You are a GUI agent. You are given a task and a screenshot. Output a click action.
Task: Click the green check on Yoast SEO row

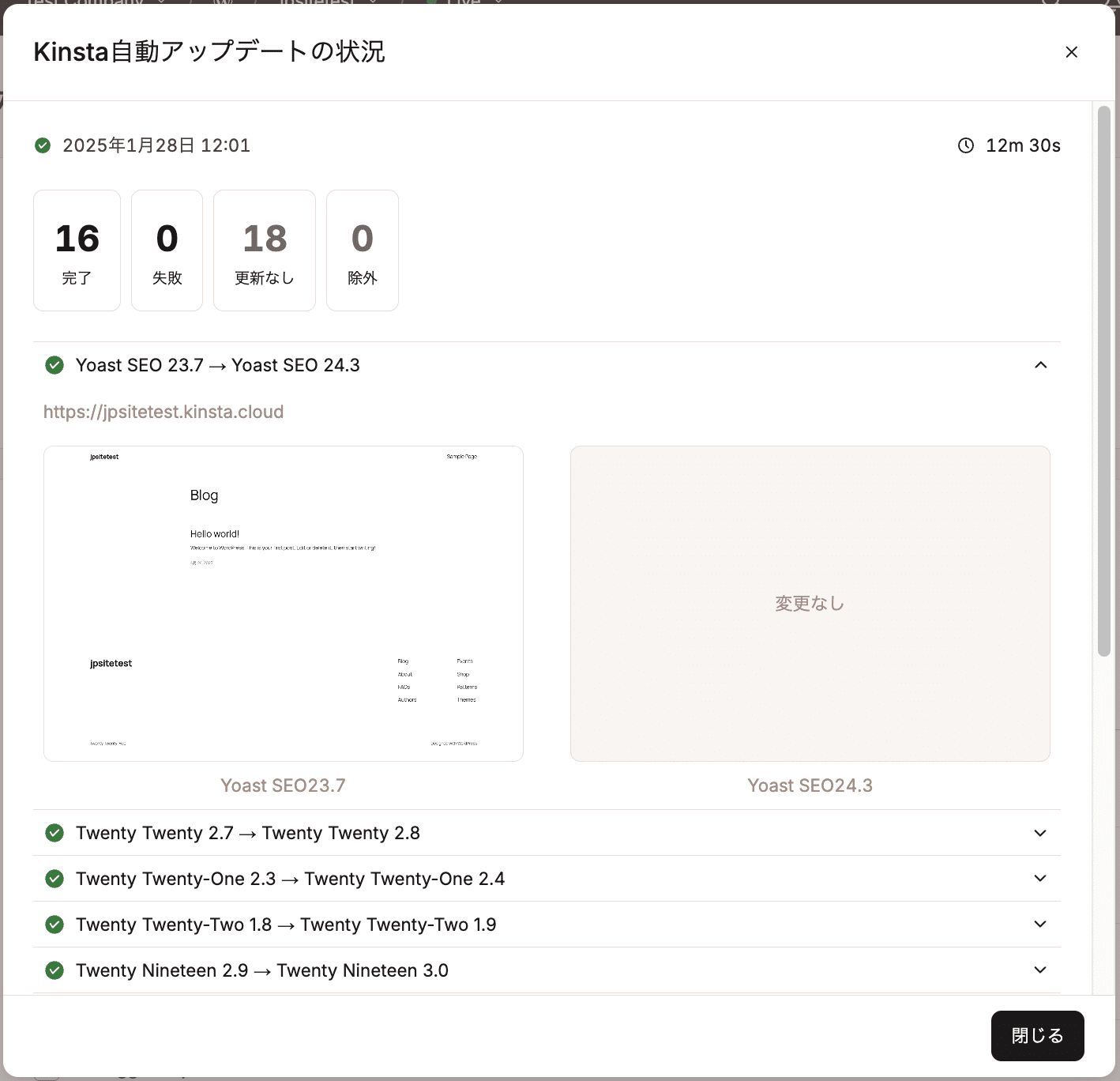[x=54, y=365]
